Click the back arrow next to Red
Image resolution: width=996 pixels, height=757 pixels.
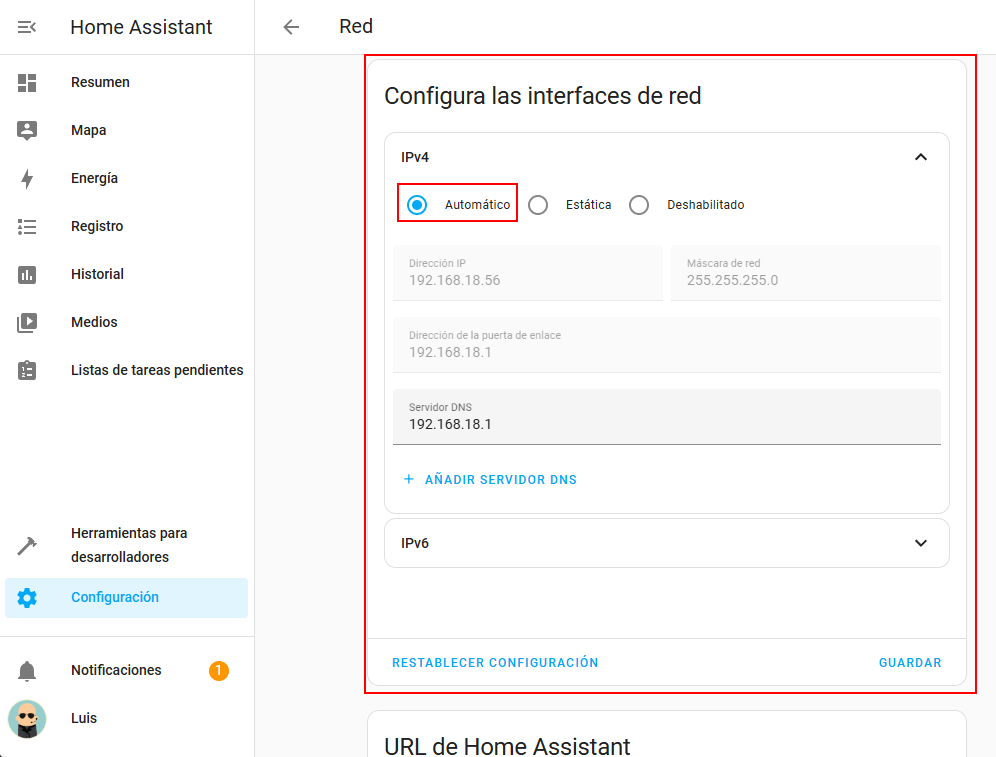click(291, 27)
